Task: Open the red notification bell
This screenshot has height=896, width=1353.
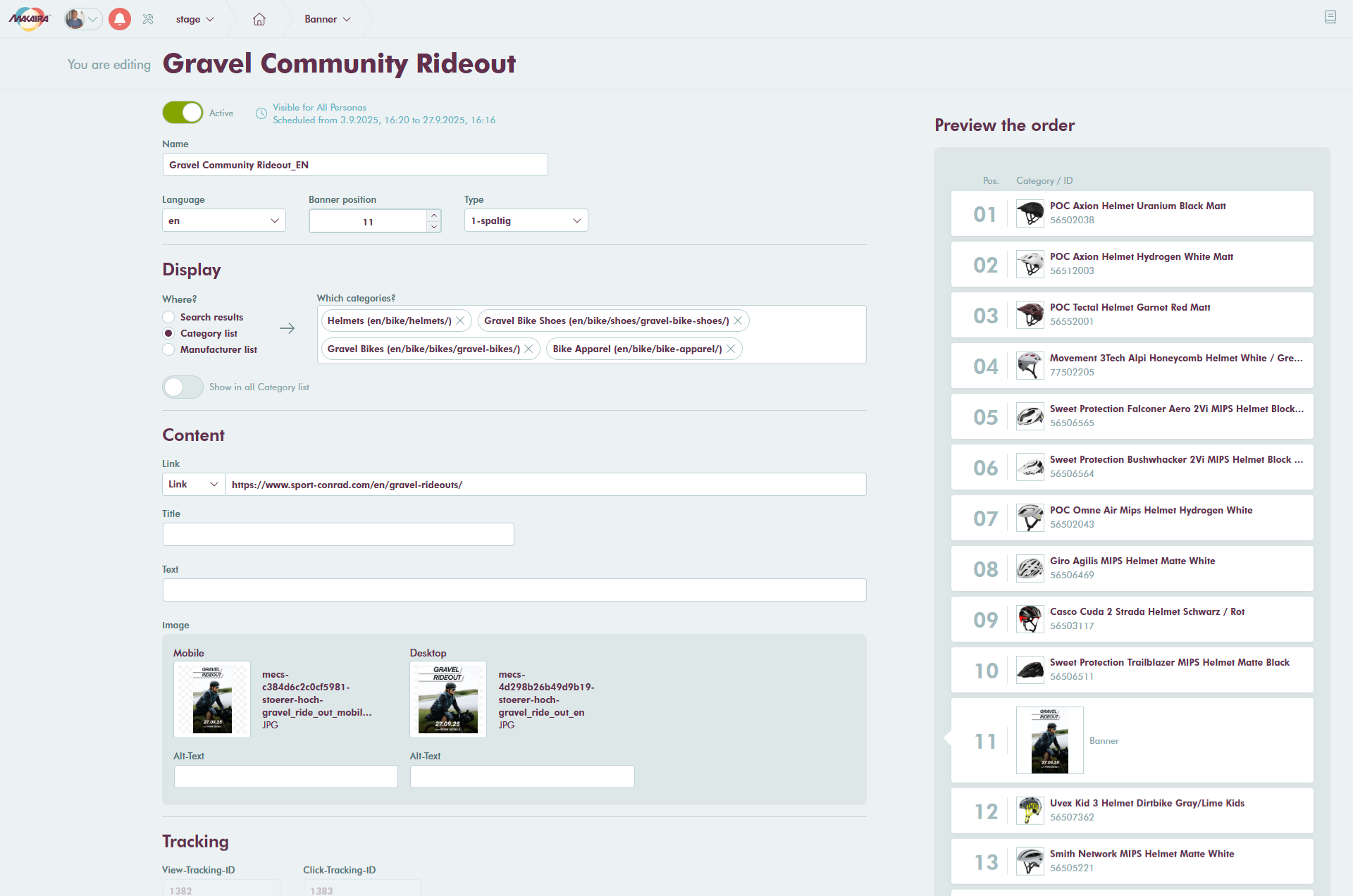Action: coord(120,19)
